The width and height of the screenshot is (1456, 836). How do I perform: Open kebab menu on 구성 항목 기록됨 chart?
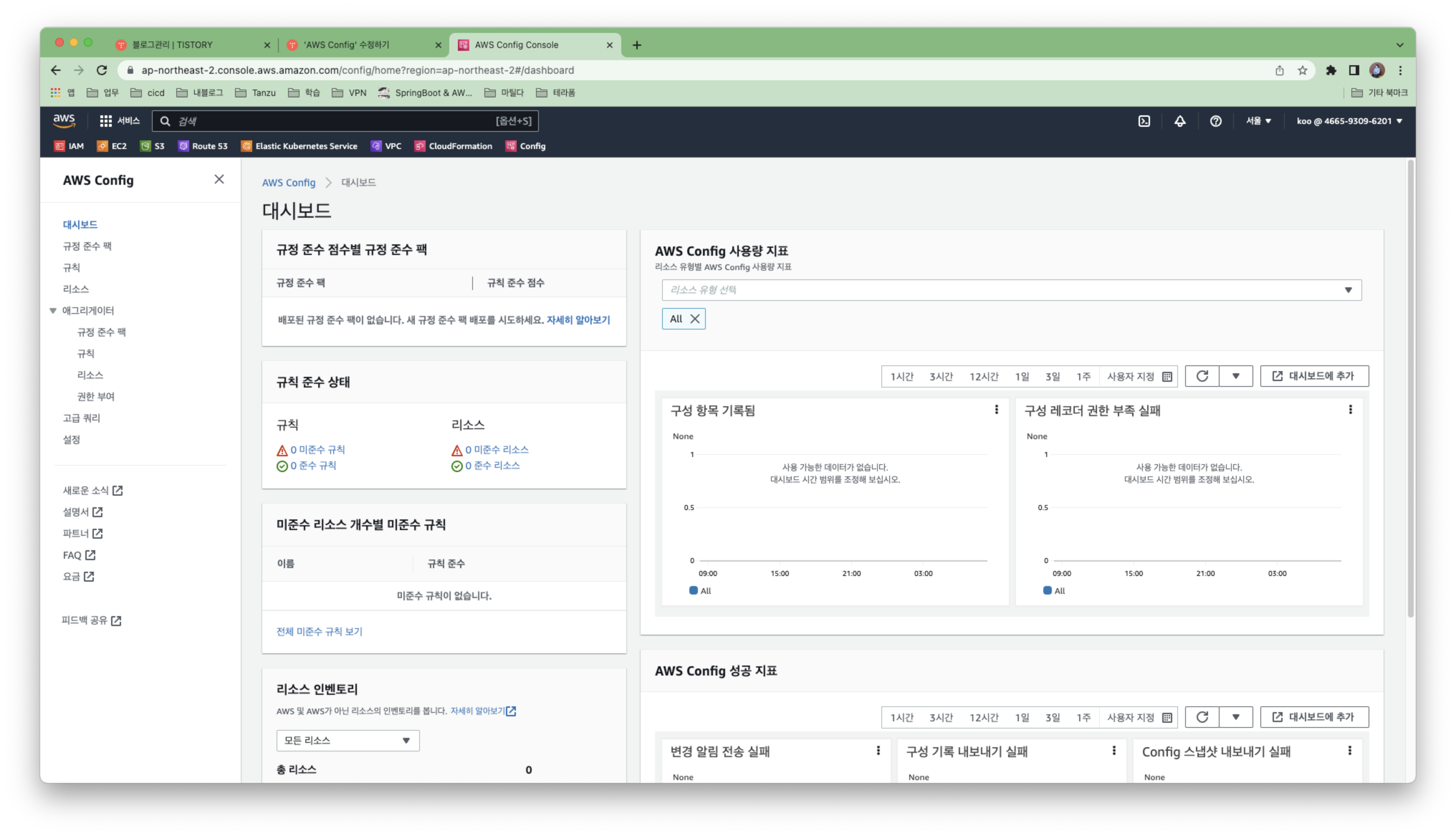996,409
